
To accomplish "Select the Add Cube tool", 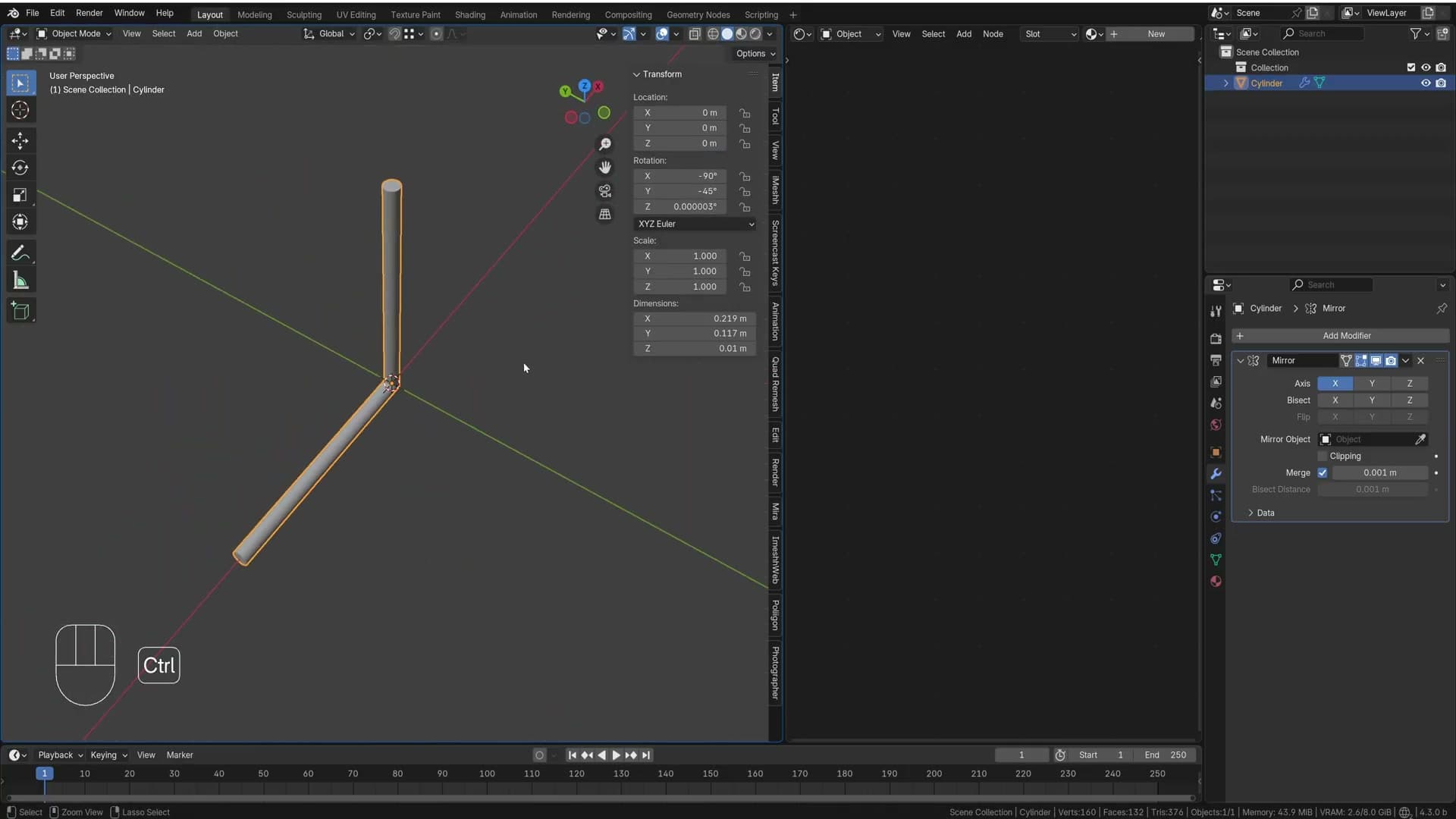I will pyautogui.click(x=20, y=311).
